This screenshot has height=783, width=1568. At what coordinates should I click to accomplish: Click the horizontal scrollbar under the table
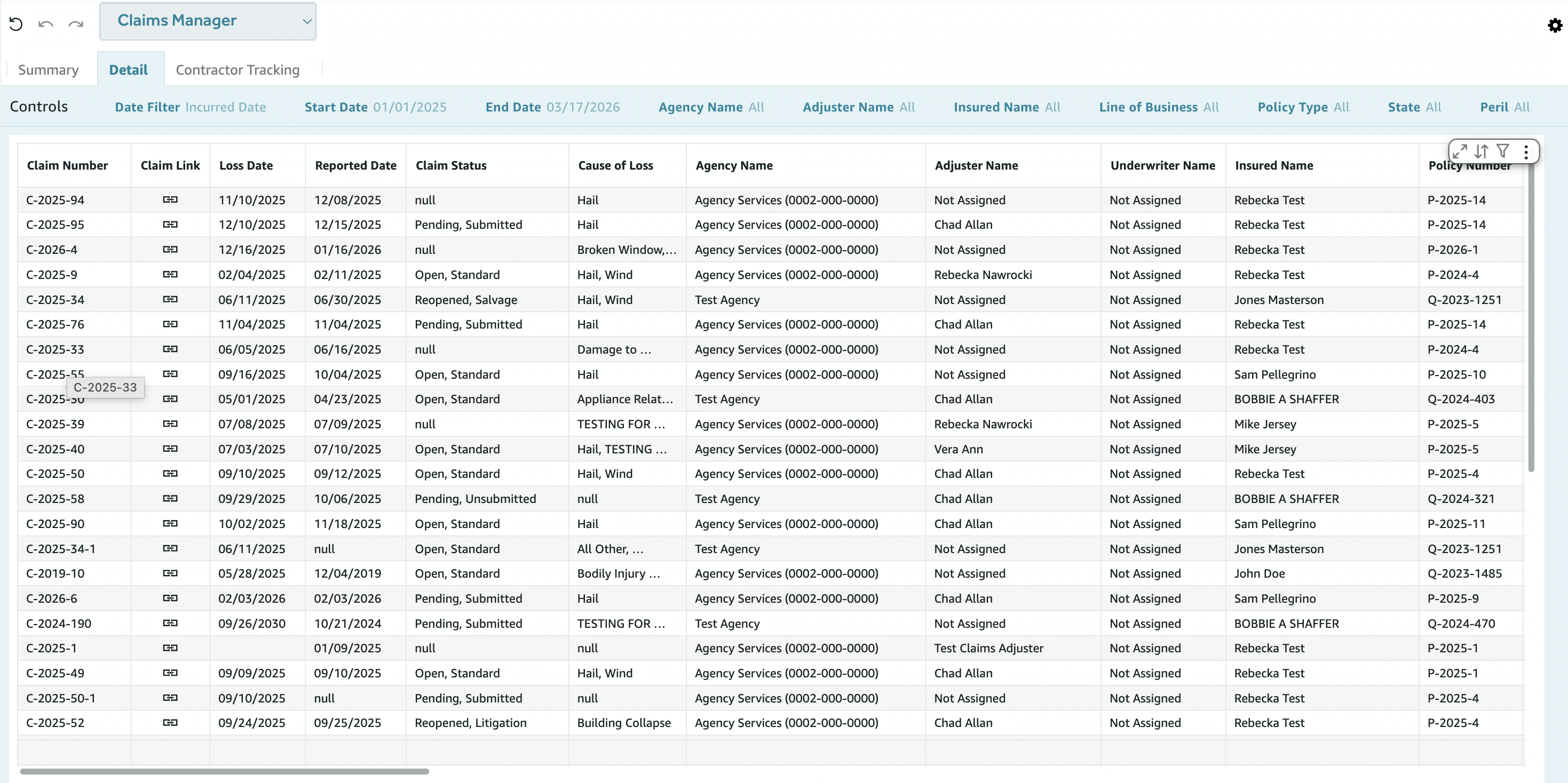pyautogui.click(x=224, y=771)
